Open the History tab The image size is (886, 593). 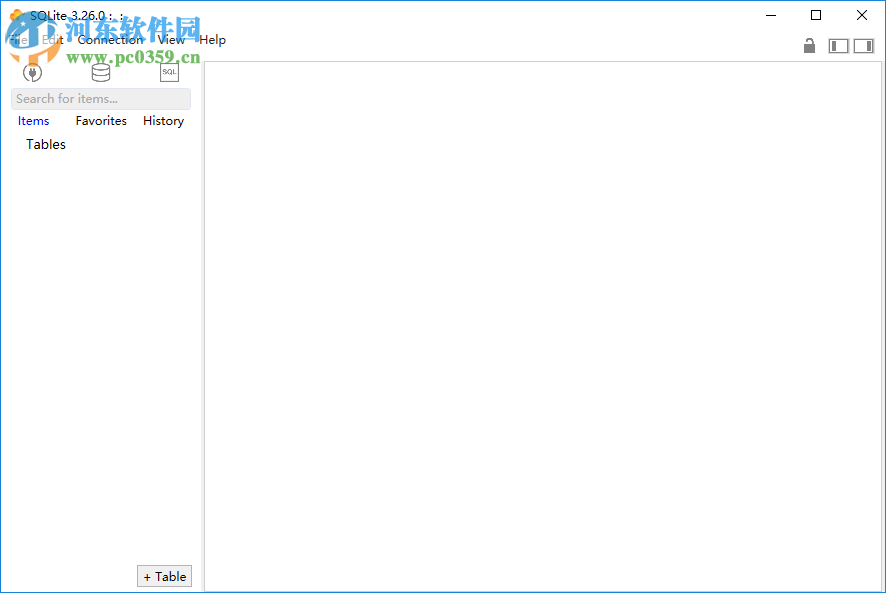pyautogui.click(x=163, y=120)
